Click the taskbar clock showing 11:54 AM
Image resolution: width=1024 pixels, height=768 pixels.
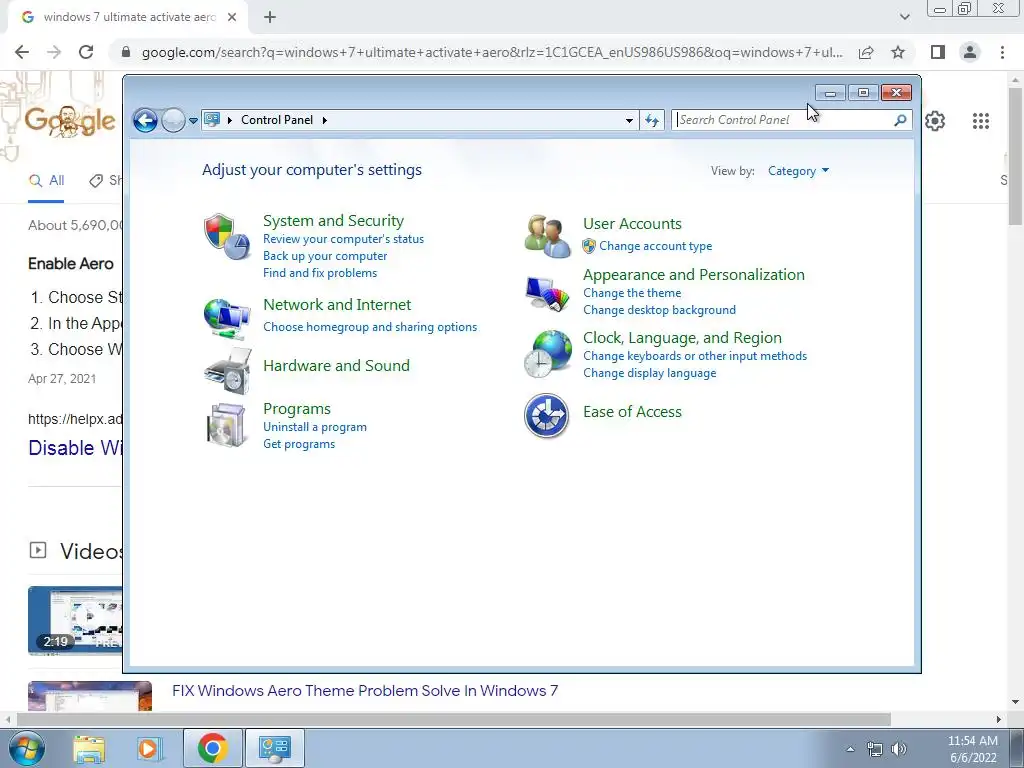(972, 749)
